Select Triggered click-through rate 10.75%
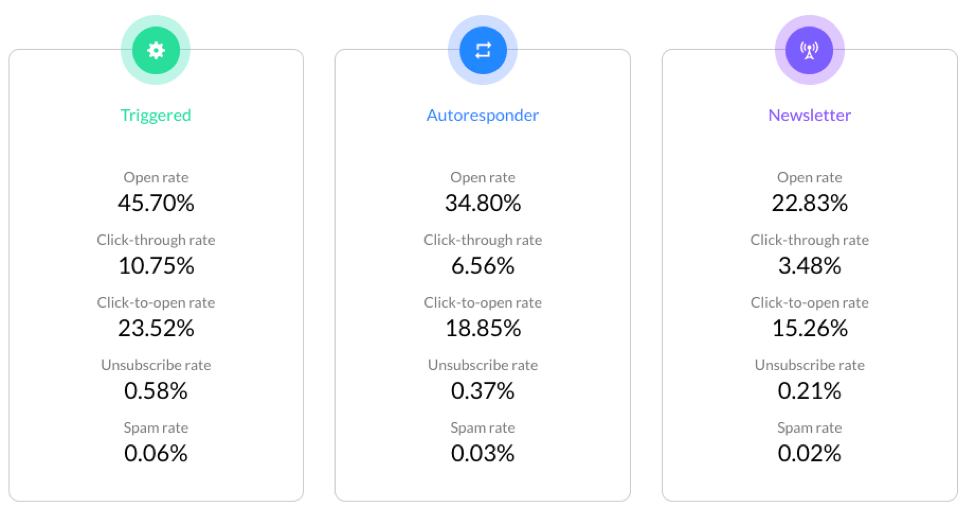 156,266
